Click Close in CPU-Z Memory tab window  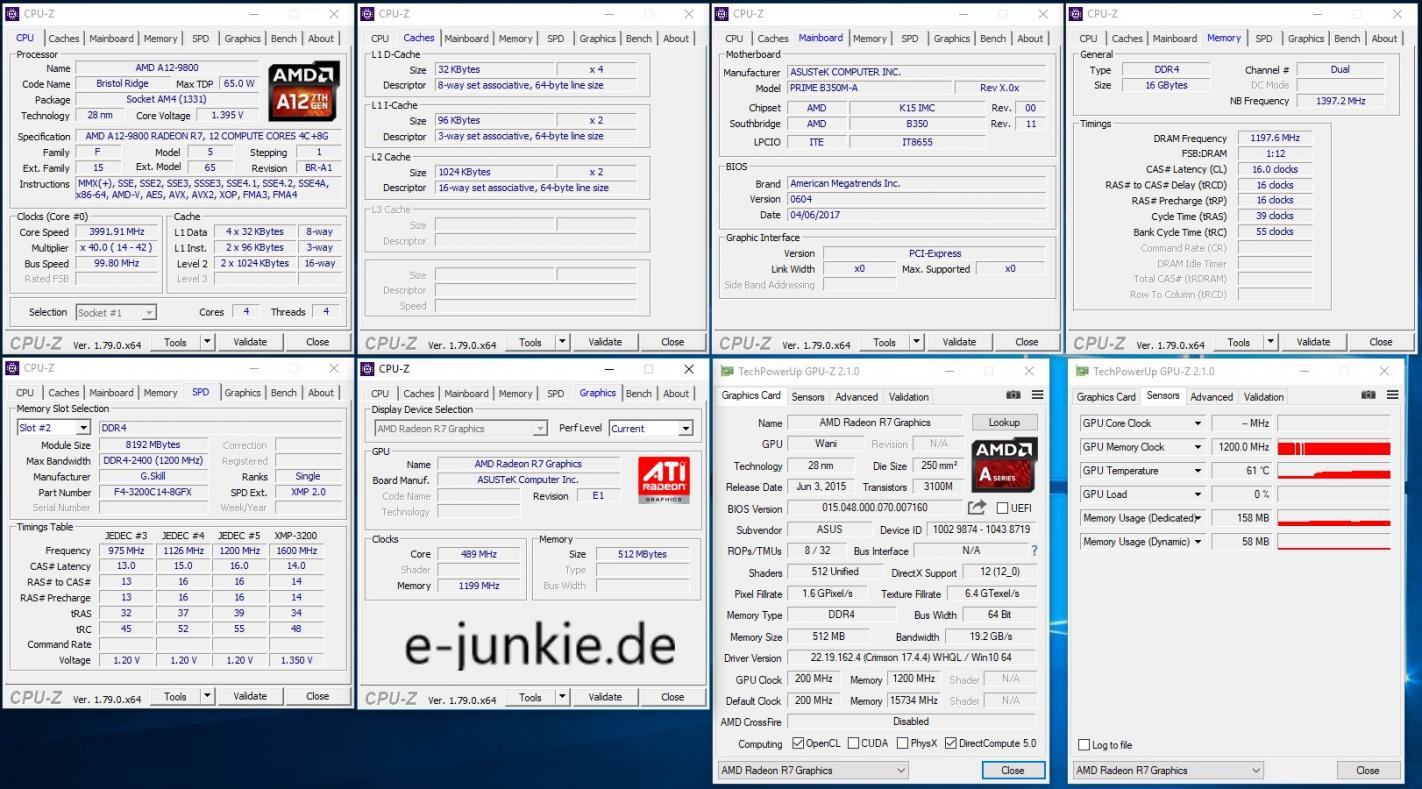coord(1381,342)
